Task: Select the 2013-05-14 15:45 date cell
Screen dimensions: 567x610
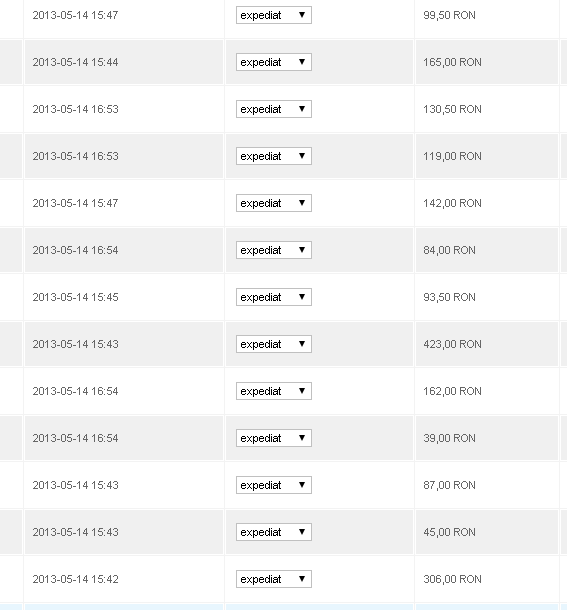Action: click(124, 297)
